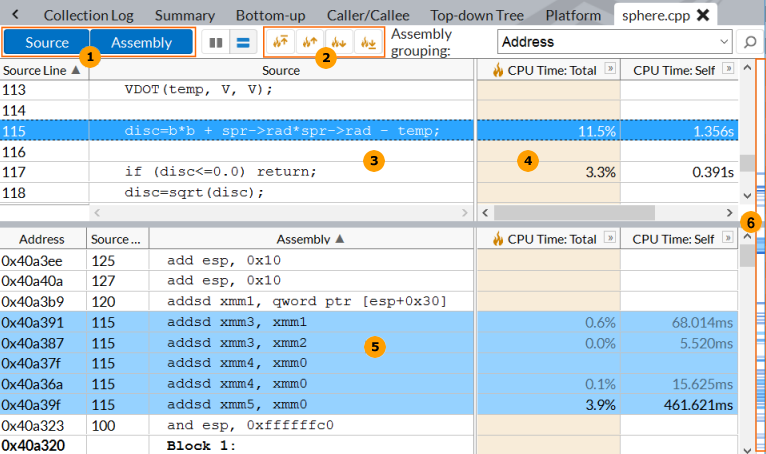This screenshot has height=454, width=766.
Task: Expand CPU Time: Total column in source pane
Action: pyautogui.click(x=609, y=70)
